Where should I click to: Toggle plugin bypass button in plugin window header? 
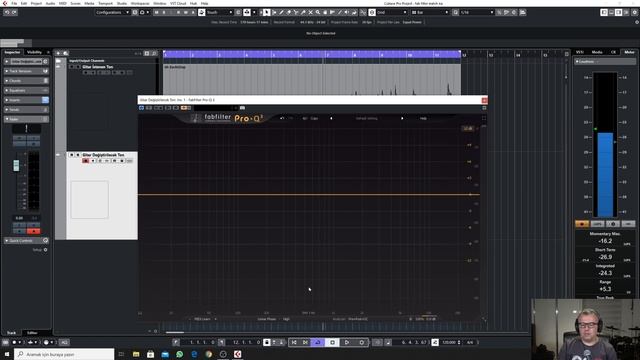[142, 108]
